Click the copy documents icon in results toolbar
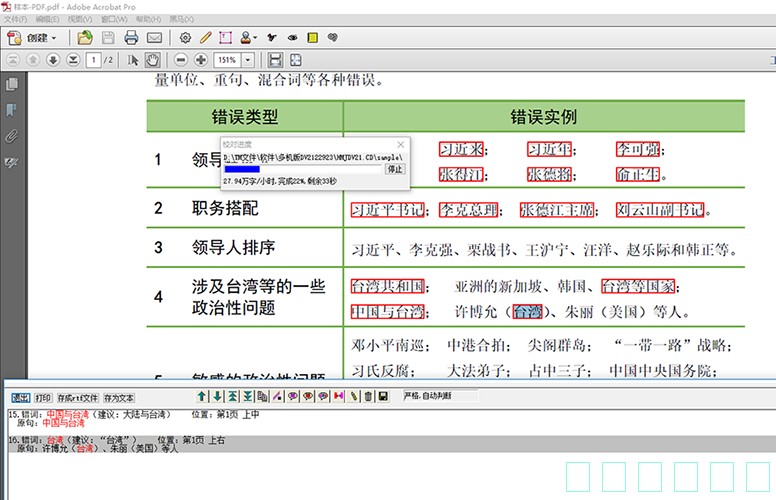Screen dimensions: 776x500 (x=262, y=396)
